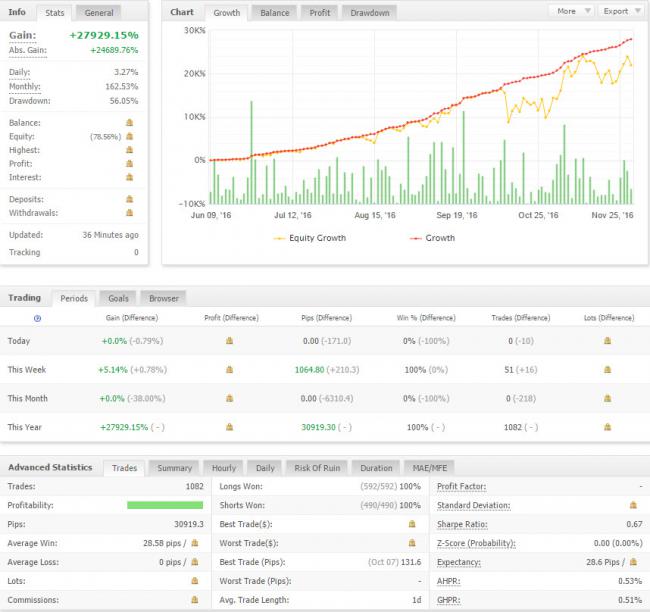
Task: Click the lock icon next to Withdrawals
Action: [x=129, y=213]
